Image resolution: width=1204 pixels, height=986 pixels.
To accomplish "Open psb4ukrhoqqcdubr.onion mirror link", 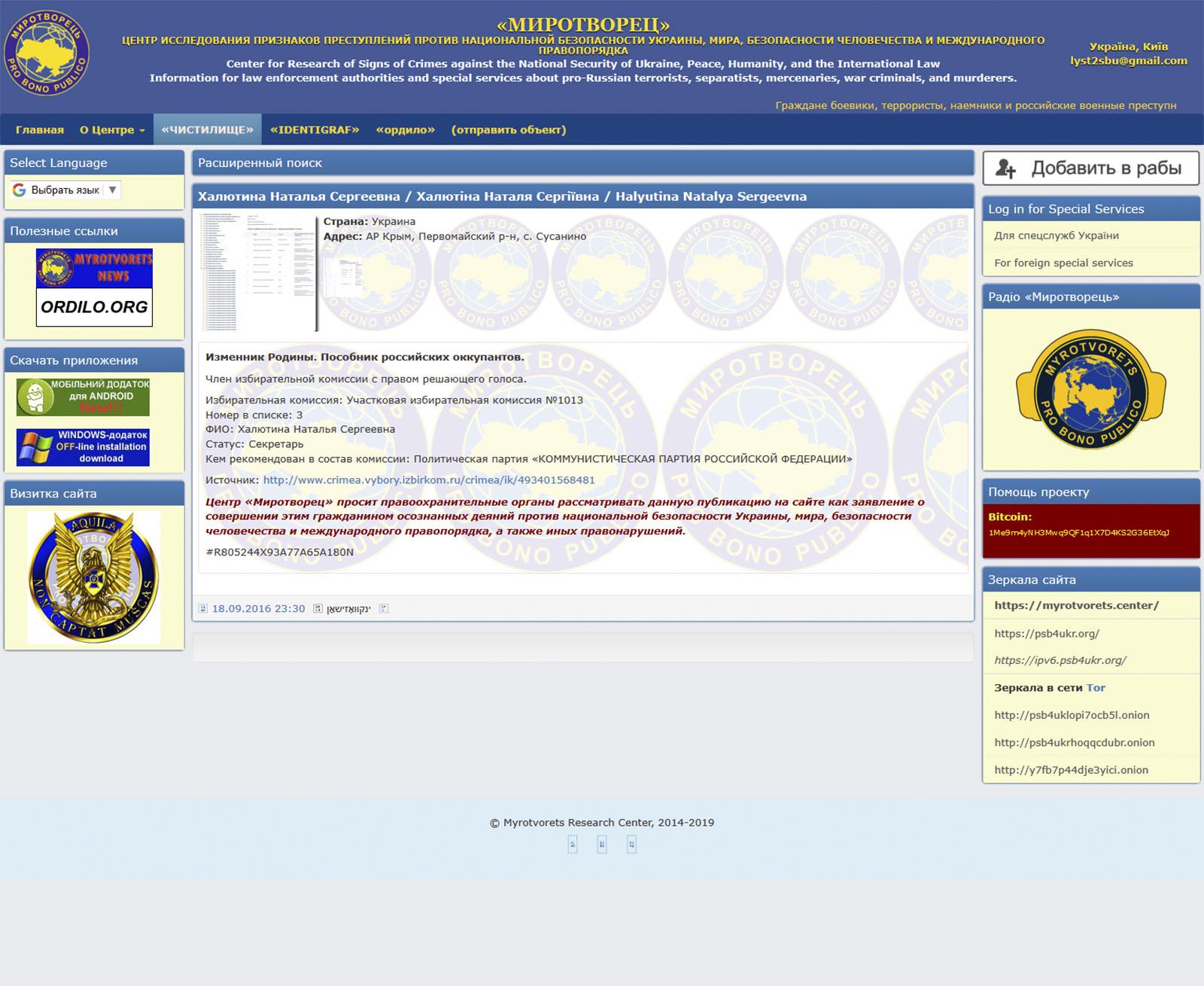I will (1074, 742).
